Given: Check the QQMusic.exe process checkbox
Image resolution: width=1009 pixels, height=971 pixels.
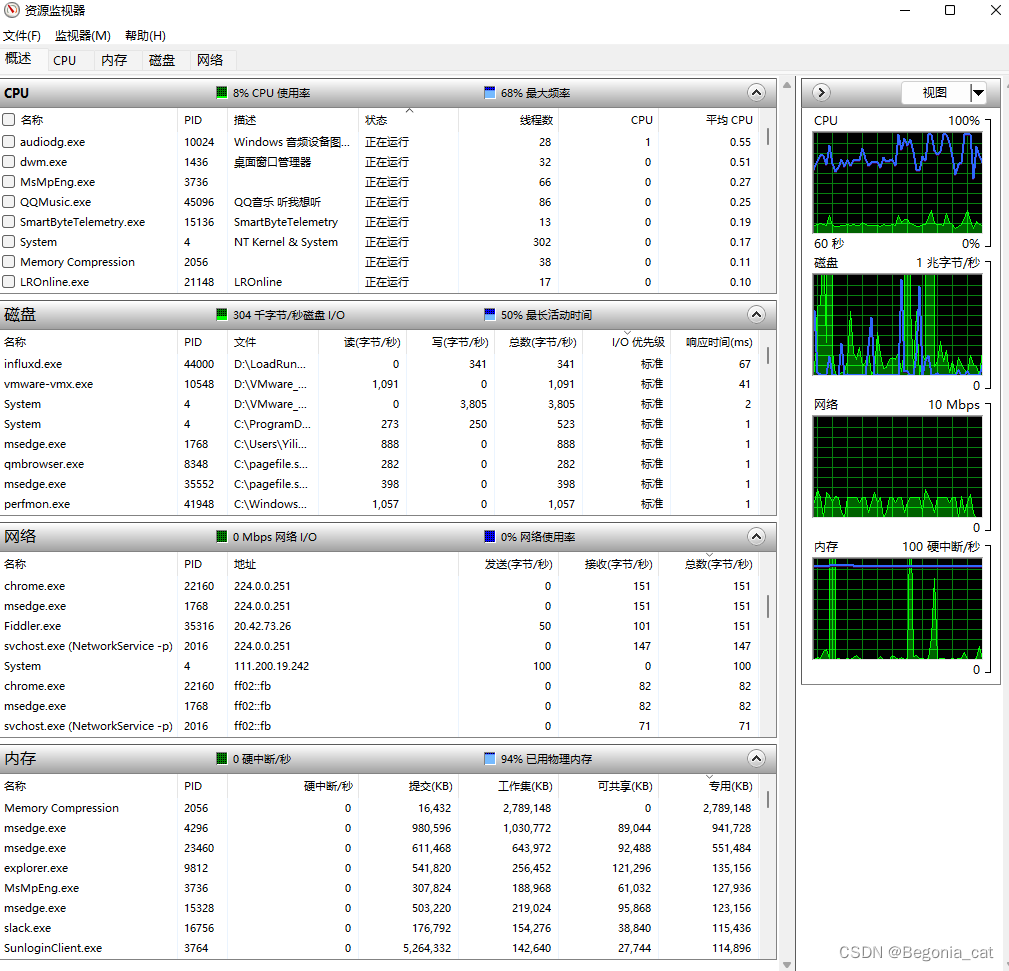Looking at the screenshot, I should click(x=10, y=202).
